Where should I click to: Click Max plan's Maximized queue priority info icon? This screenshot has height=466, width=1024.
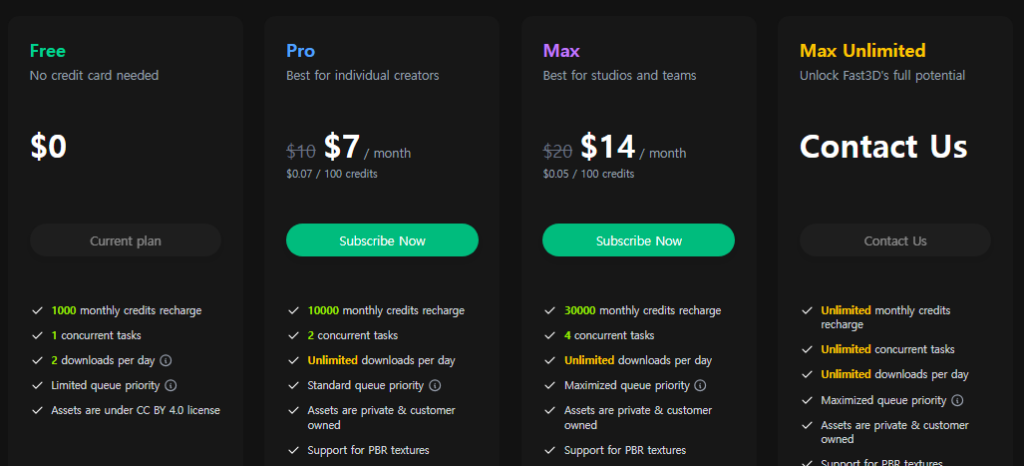click(700, 385)
